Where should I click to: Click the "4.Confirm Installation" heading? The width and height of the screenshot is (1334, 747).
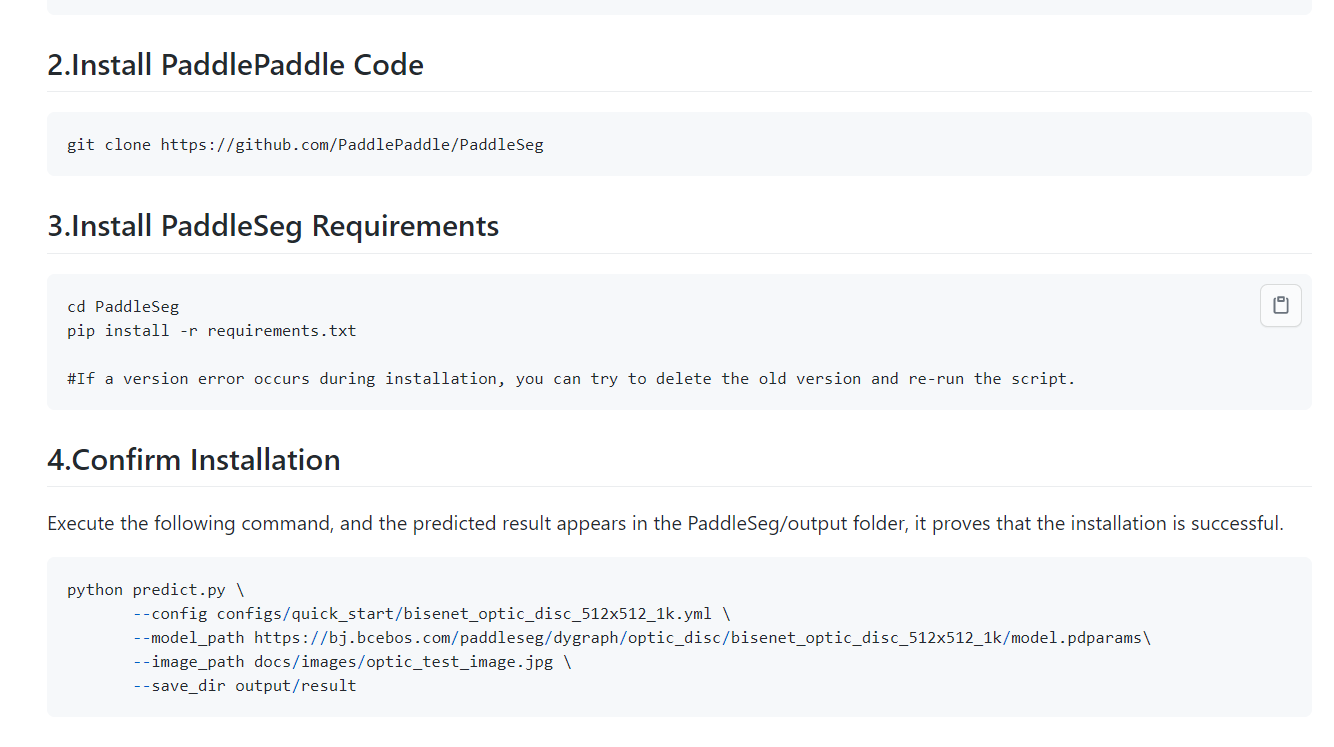pyautogui.click(x=194, y=460)
